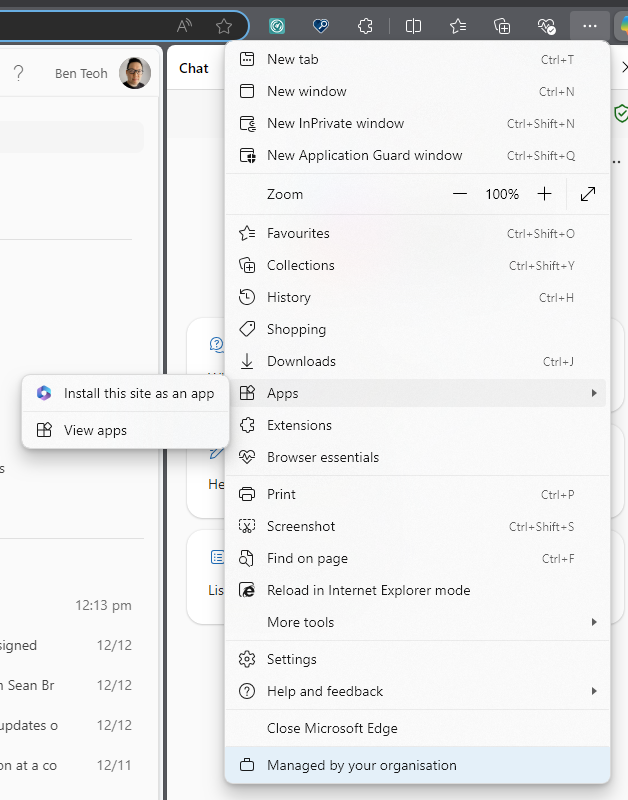Open the Favourites toolbar button
Image resolution: width=628 pixels, height=800 pixels.
(458, 26)
